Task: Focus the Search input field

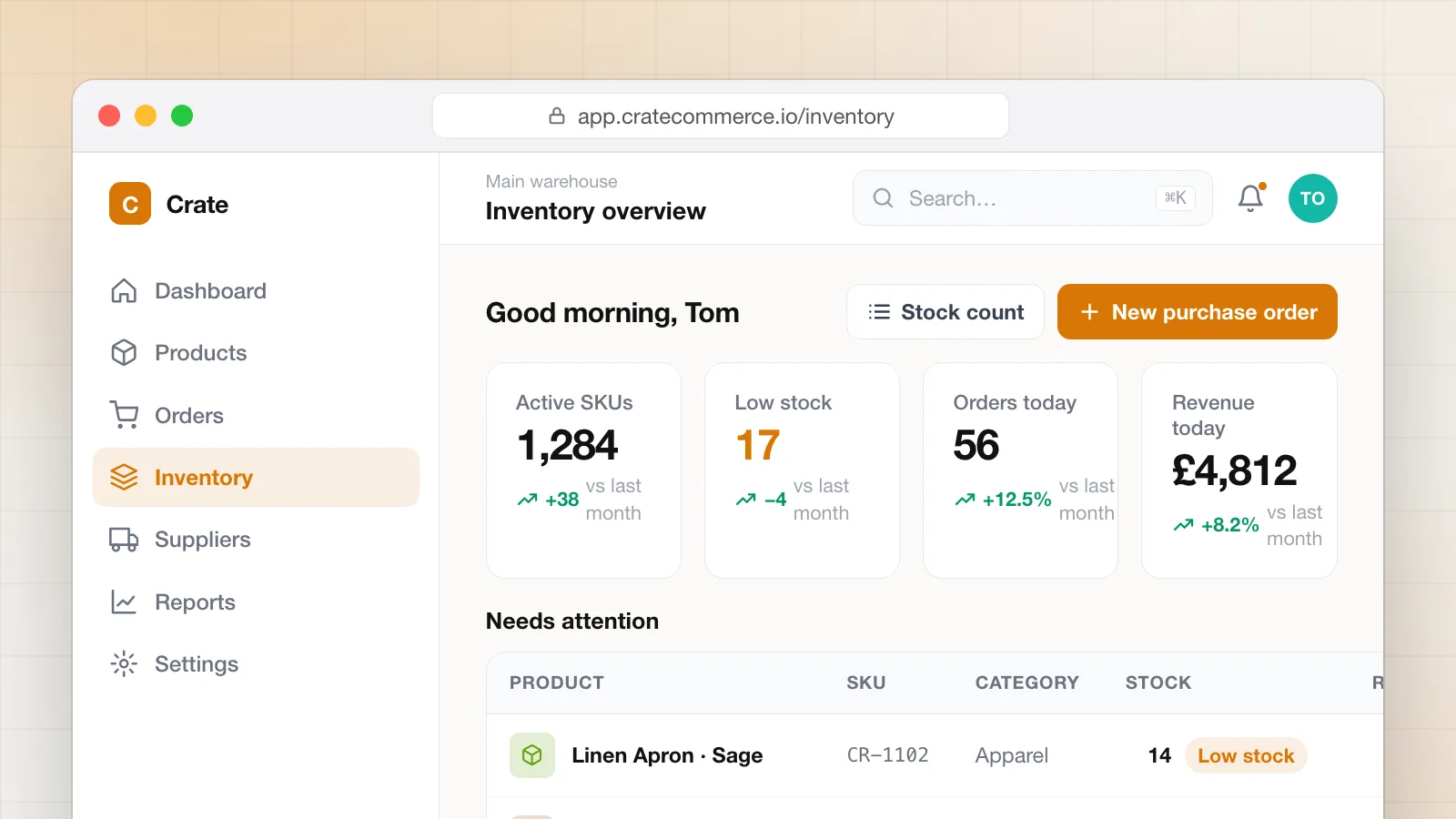Action: click(1033, 198)
